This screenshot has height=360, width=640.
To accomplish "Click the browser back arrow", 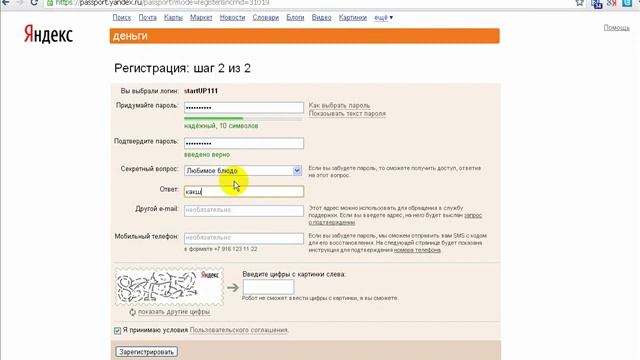I will point(6,2).
